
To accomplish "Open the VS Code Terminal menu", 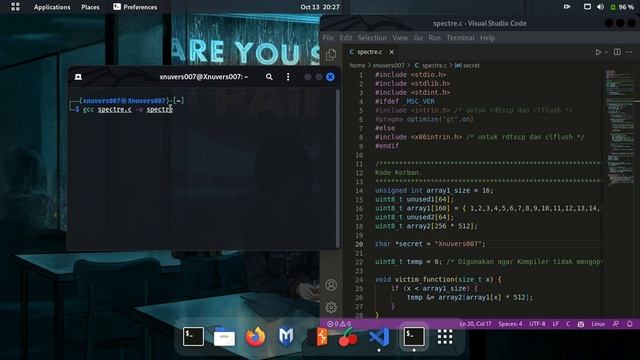I will (x=460, y=38).
